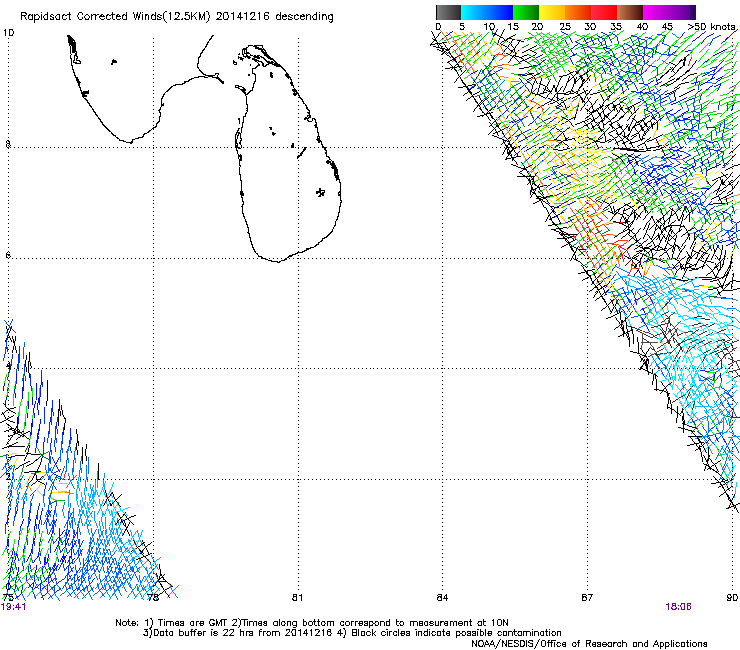
Task: Click the green 15-20 knots legend swatch
Action: pyautogui.click(x=526, y=12)
